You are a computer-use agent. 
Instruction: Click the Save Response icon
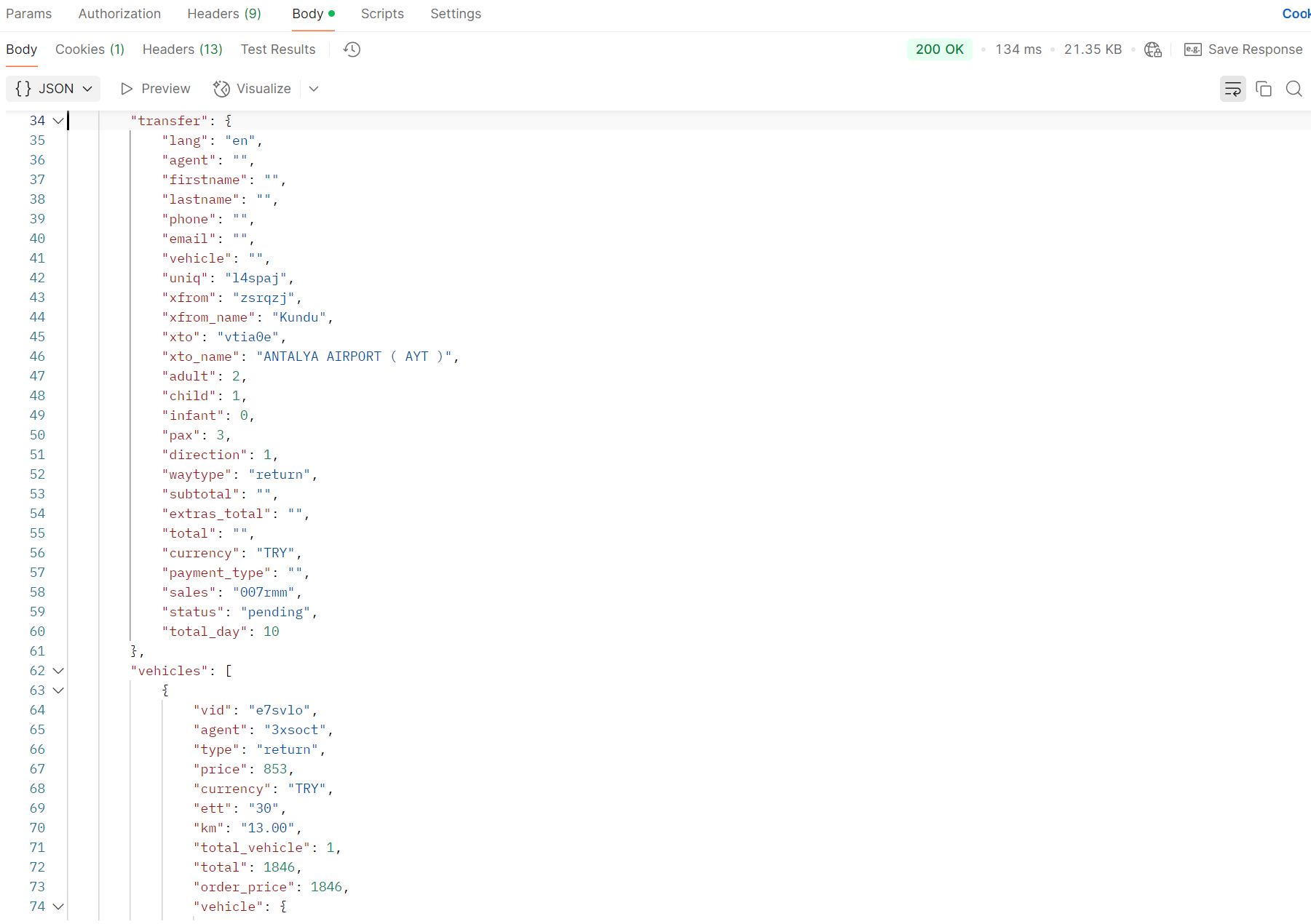click(1192, 49)
